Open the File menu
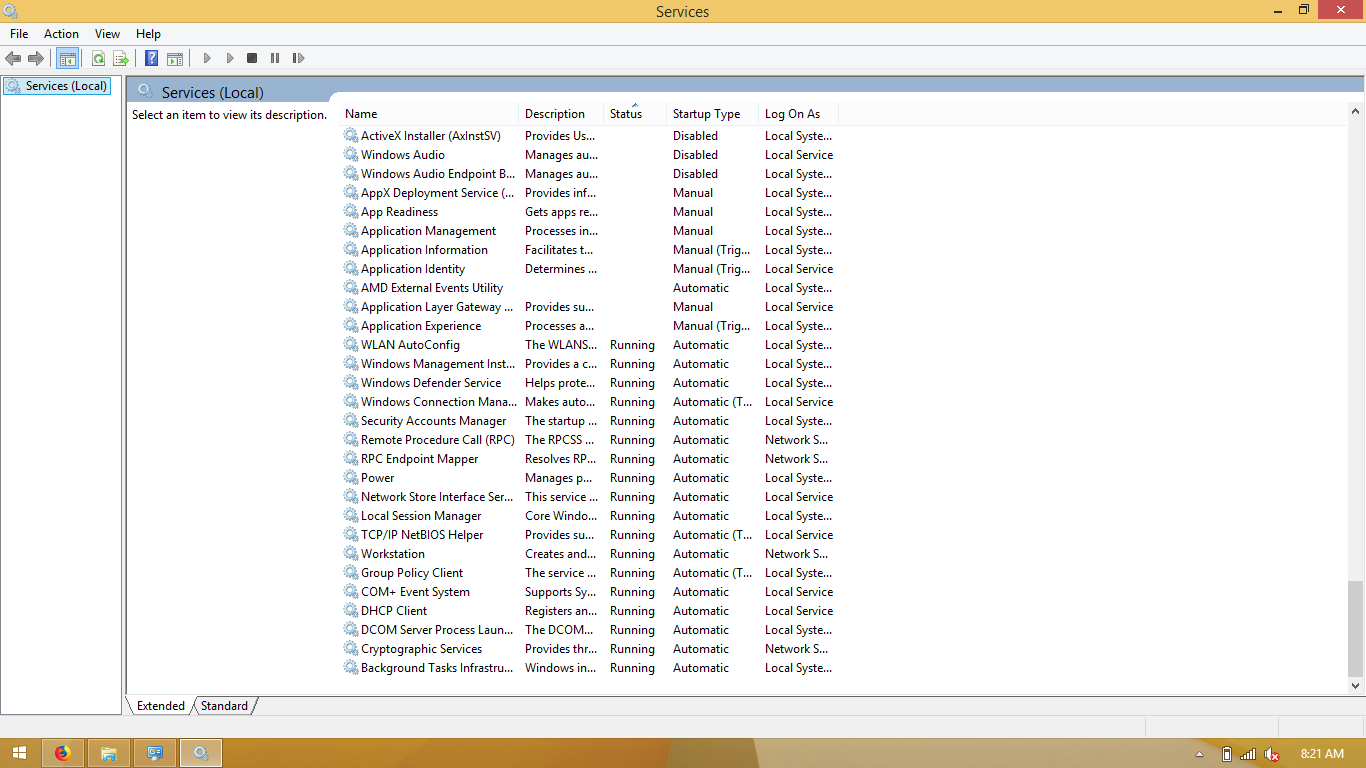1366x768 pixels. click(19, 34)
